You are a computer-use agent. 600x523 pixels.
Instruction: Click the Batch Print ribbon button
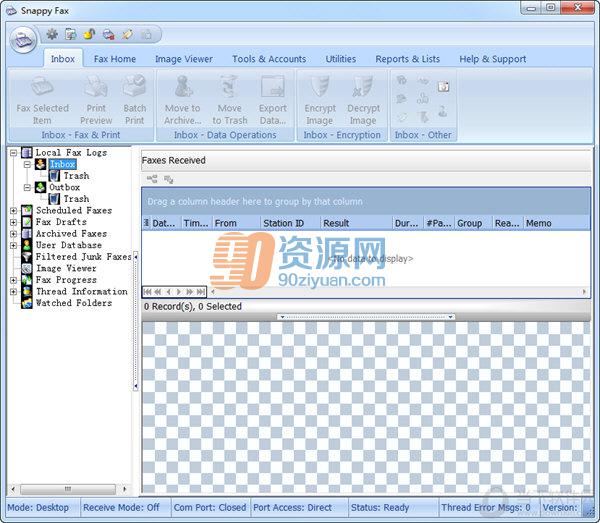(134, 99)
